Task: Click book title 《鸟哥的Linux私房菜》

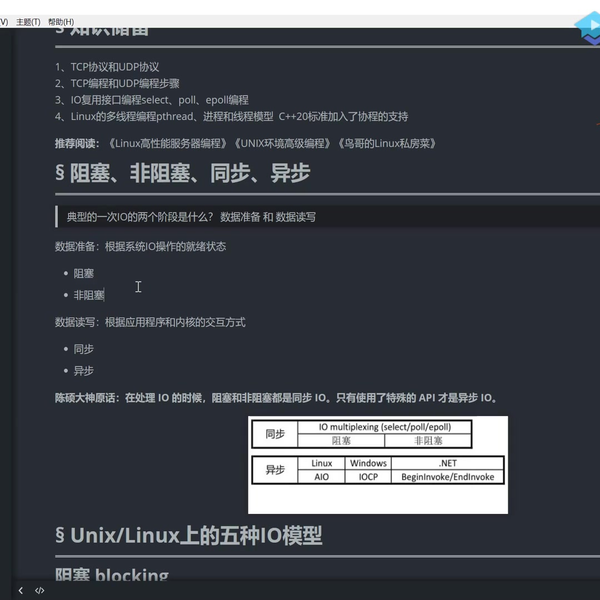Action: pos(386,143)
